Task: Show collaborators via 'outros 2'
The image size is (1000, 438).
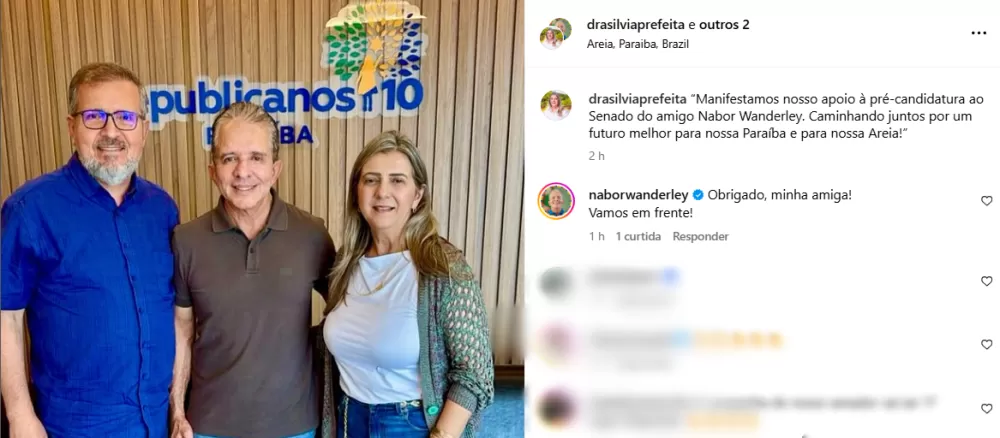Action: click(x=724, y=25)
